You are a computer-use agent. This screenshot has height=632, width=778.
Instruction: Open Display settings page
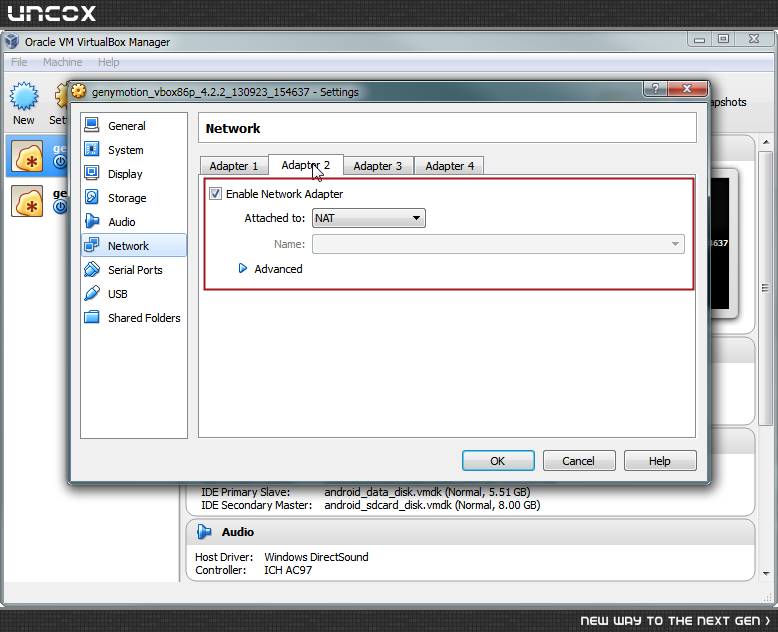[133, 174]
